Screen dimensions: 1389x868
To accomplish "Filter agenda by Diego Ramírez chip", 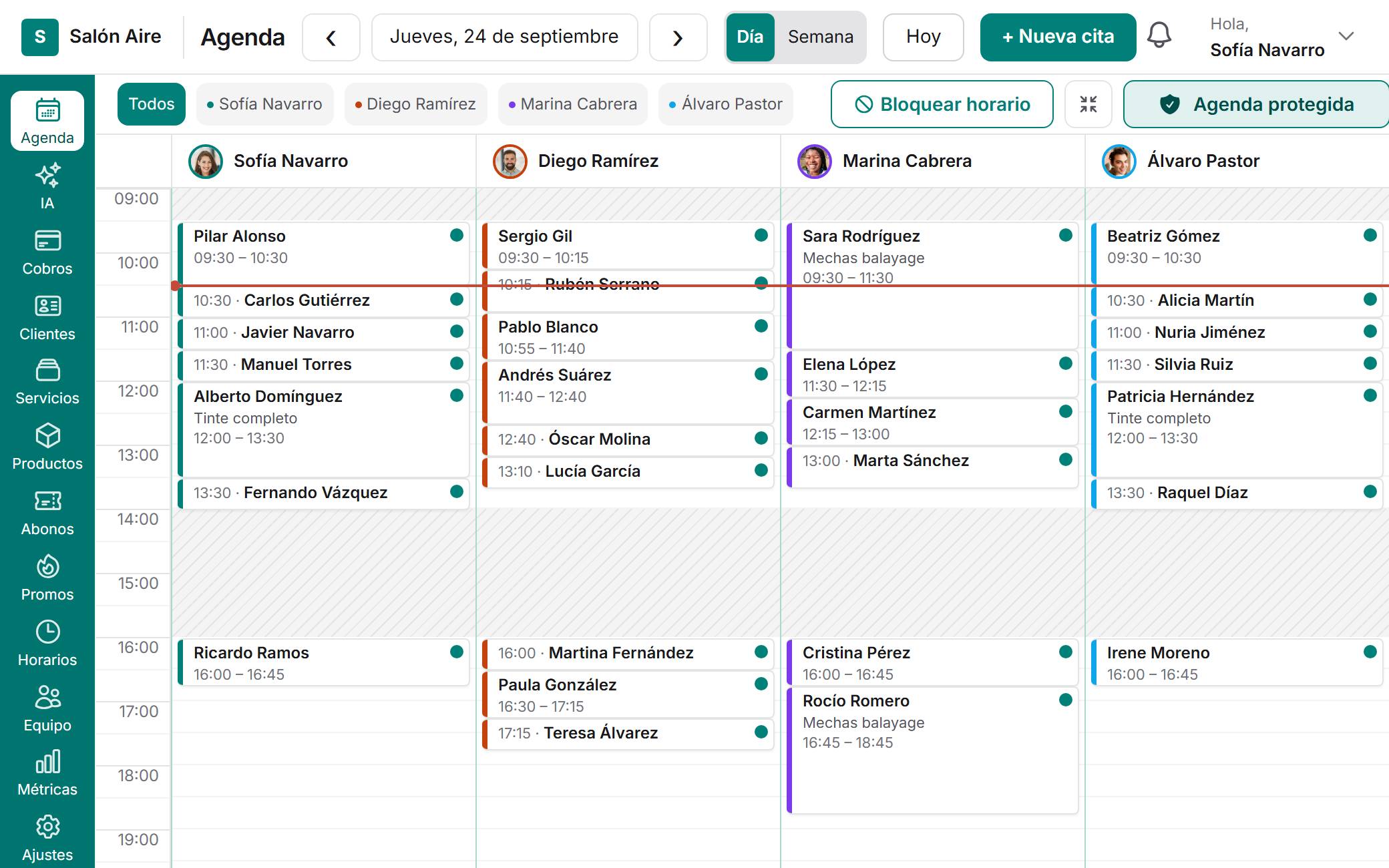I will (415, 104).
